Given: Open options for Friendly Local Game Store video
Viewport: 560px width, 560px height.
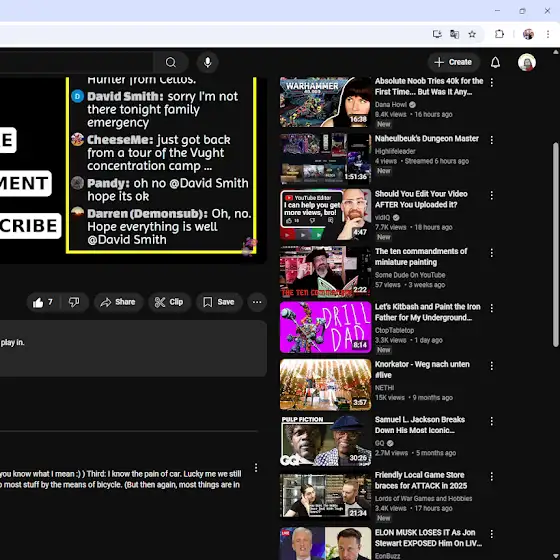Looking at the screenshot, I should 492,476.
